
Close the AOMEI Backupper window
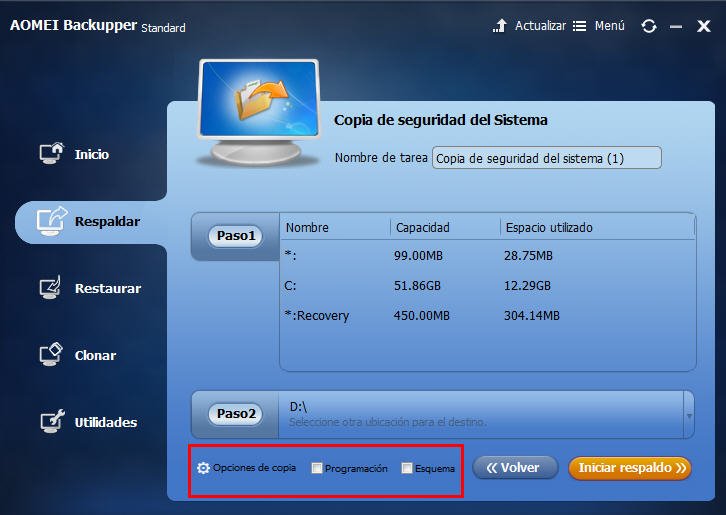(704, 26)
